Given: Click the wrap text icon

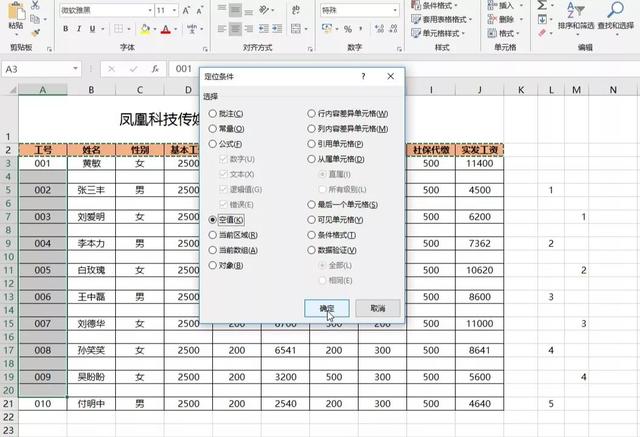Looking at the screenshot, I should (x=296, y=10).
